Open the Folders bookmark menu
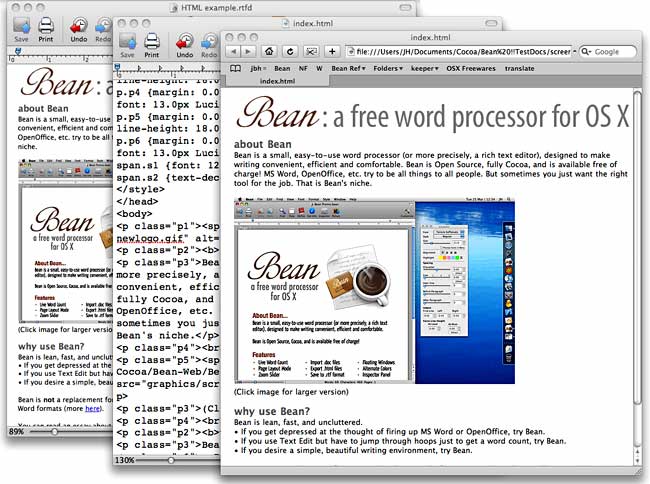Screen dimensions: 650x484 click(388, 68)
